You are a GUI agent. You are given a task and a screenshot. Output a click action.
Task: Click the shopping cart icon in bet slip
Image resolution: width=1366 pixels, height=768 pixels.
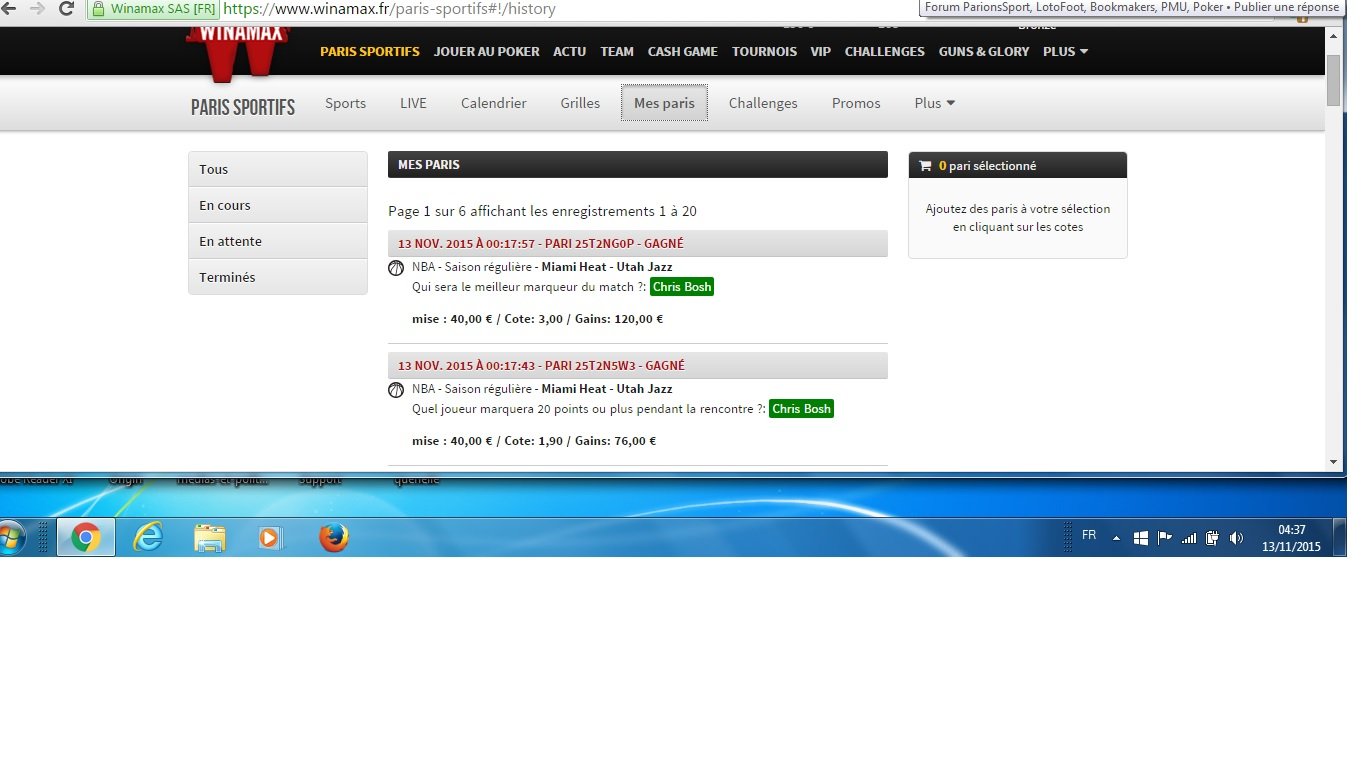pos(925,166)
